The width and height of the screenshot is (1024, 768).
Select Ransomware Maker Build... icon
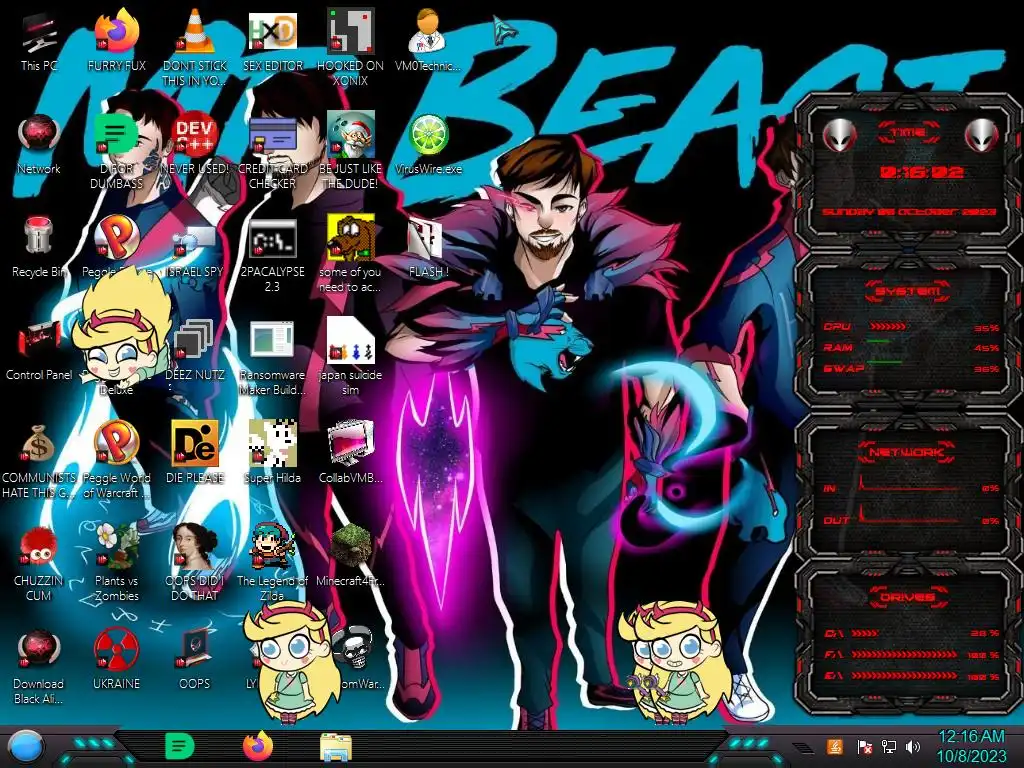coord(272,358)
